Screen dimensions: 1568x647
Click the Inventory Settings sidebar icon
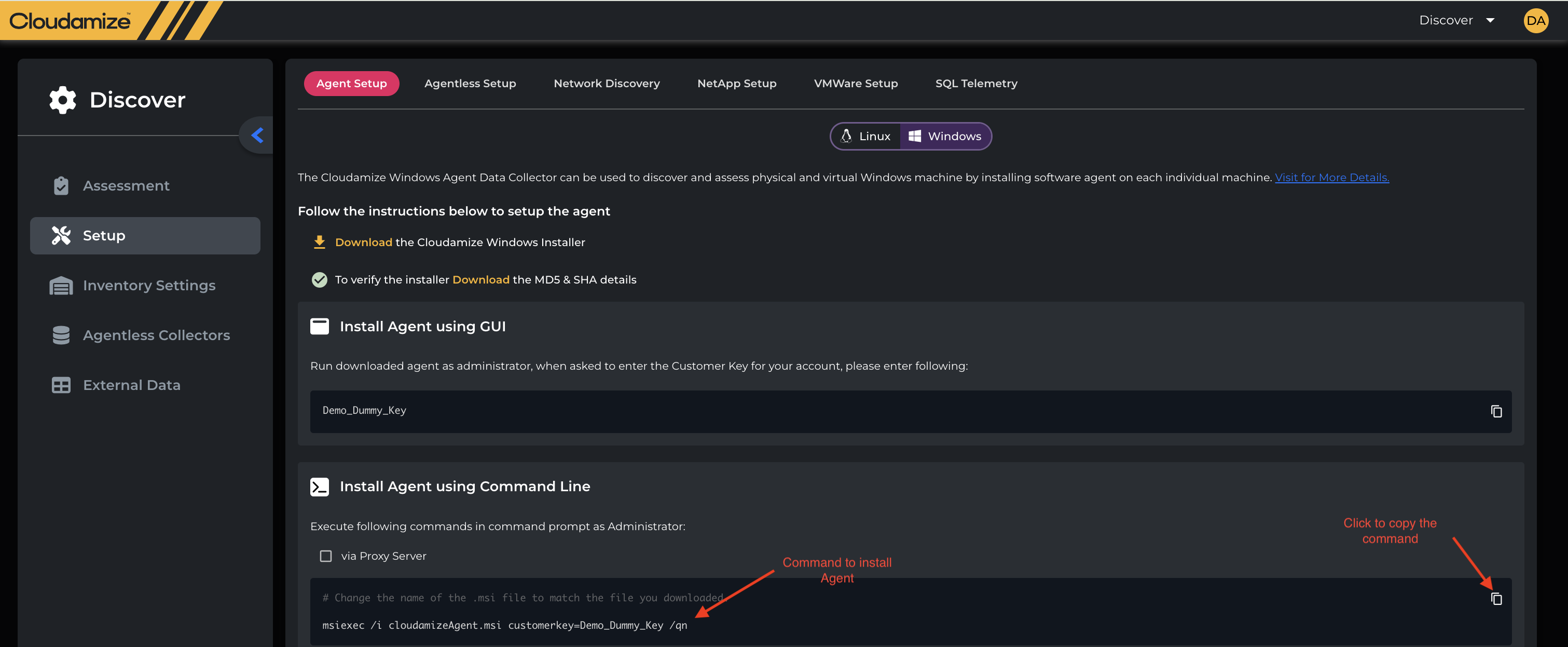(61, 286)
